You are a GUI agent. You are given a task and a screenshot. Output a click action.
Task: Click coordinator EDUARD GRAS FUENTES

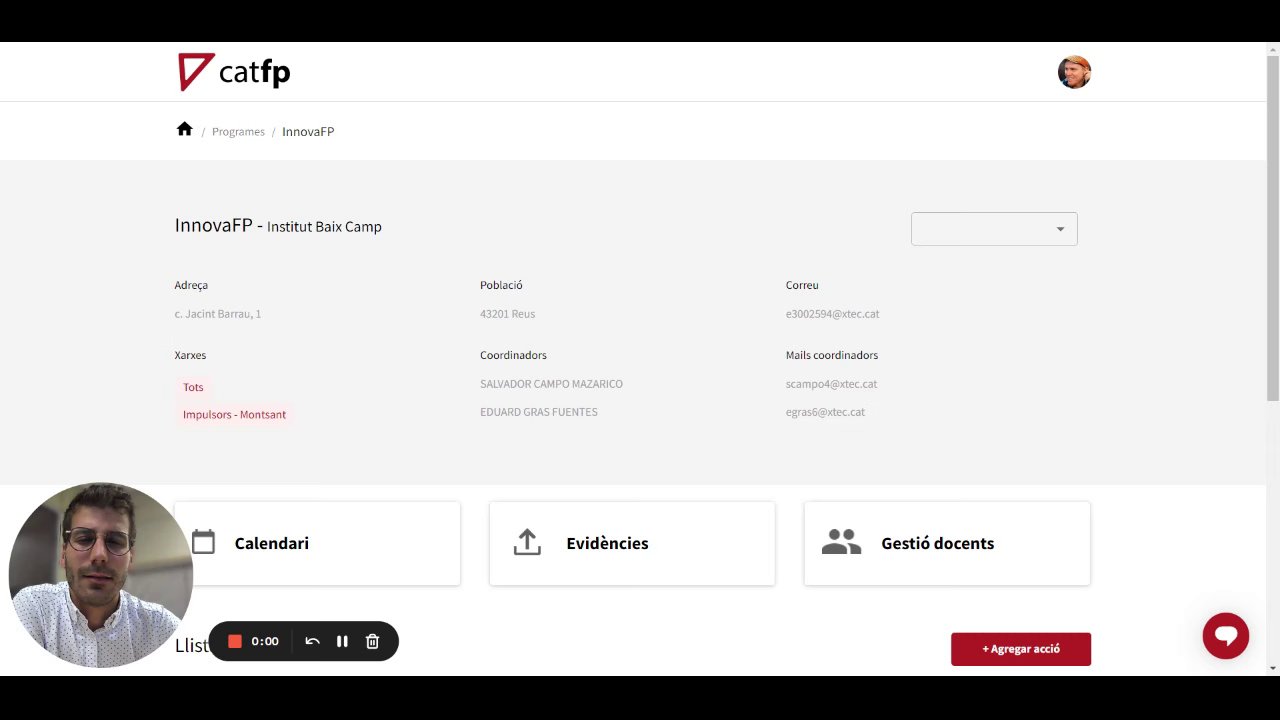(539, 412)
